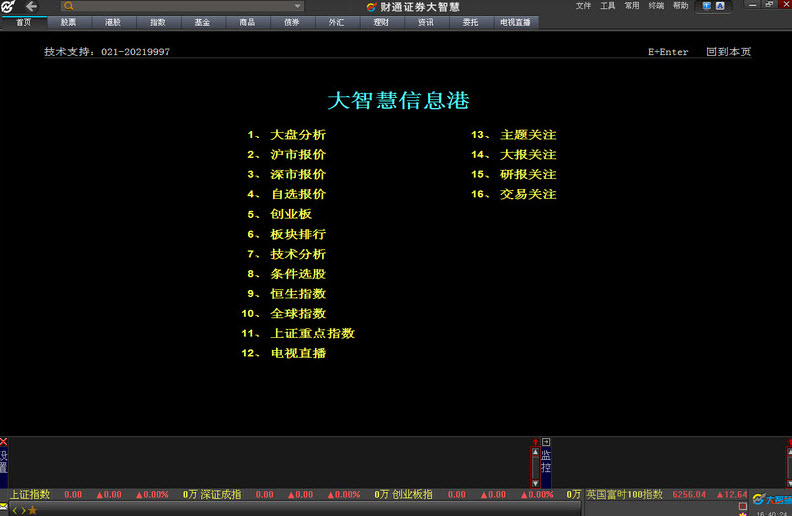Close the bottom panel with red X
This screenshot has width=792, height=516.
coord(4,442)
